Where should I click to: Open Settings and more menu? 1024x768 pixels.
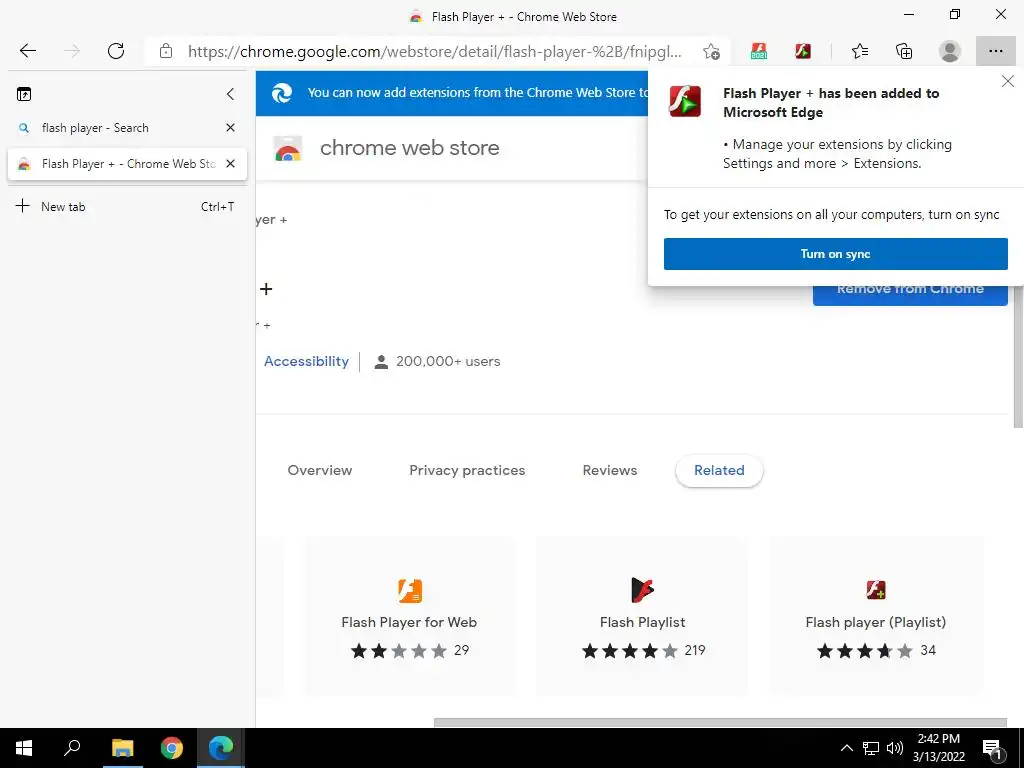pos(995,51)
